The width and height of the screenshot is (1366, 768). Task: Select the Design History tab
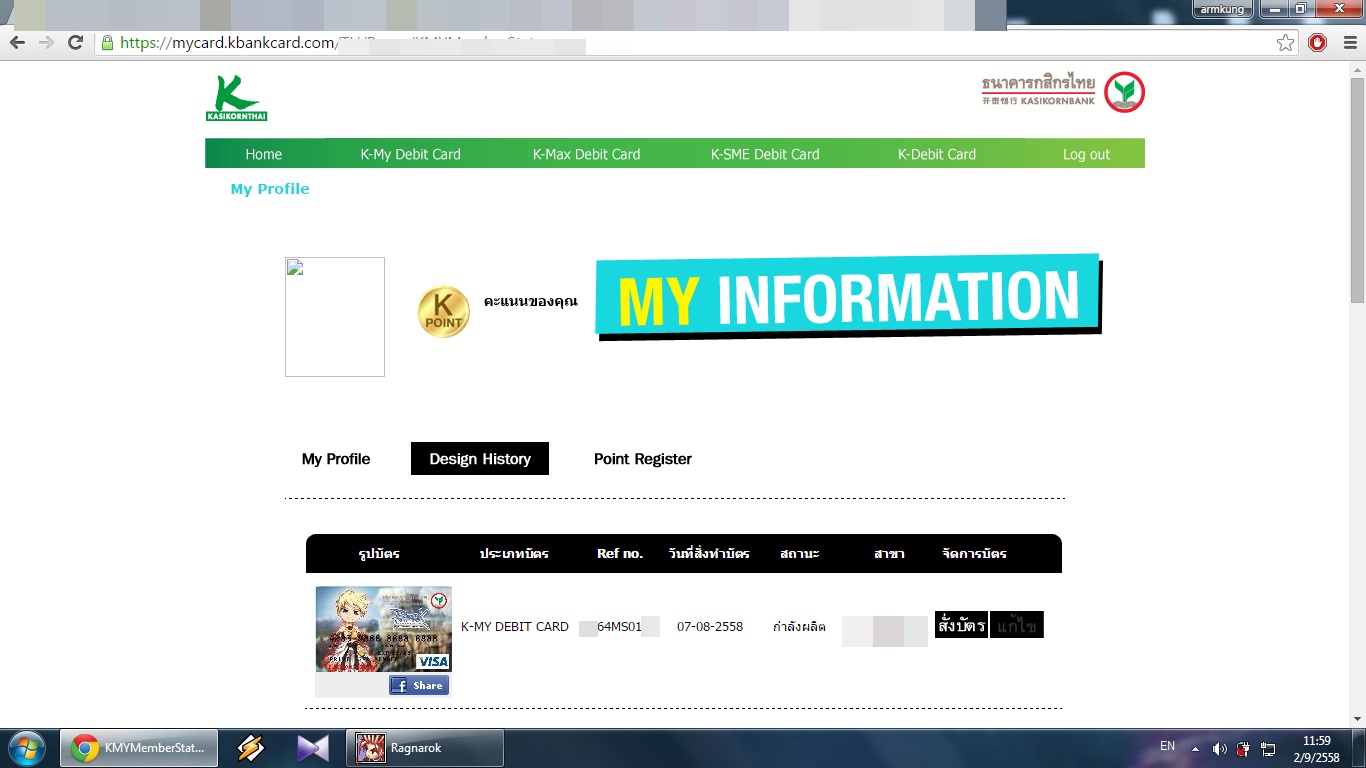click(x=480, y=458)
